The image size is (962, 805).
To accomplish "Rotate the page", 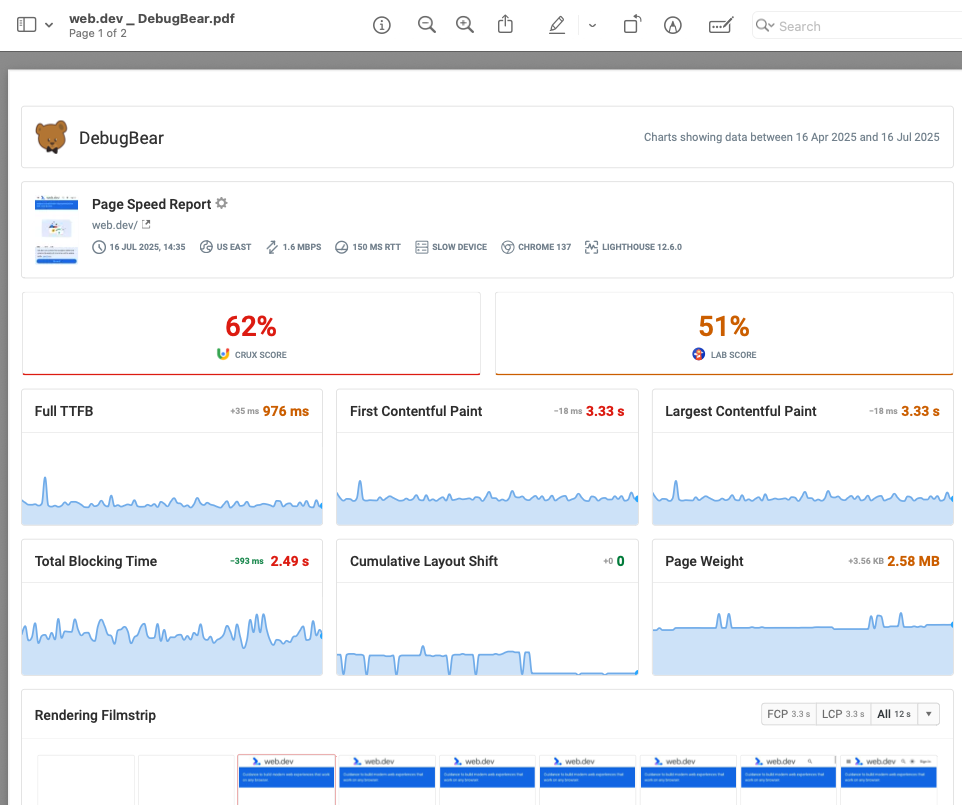I will point(632,25).
